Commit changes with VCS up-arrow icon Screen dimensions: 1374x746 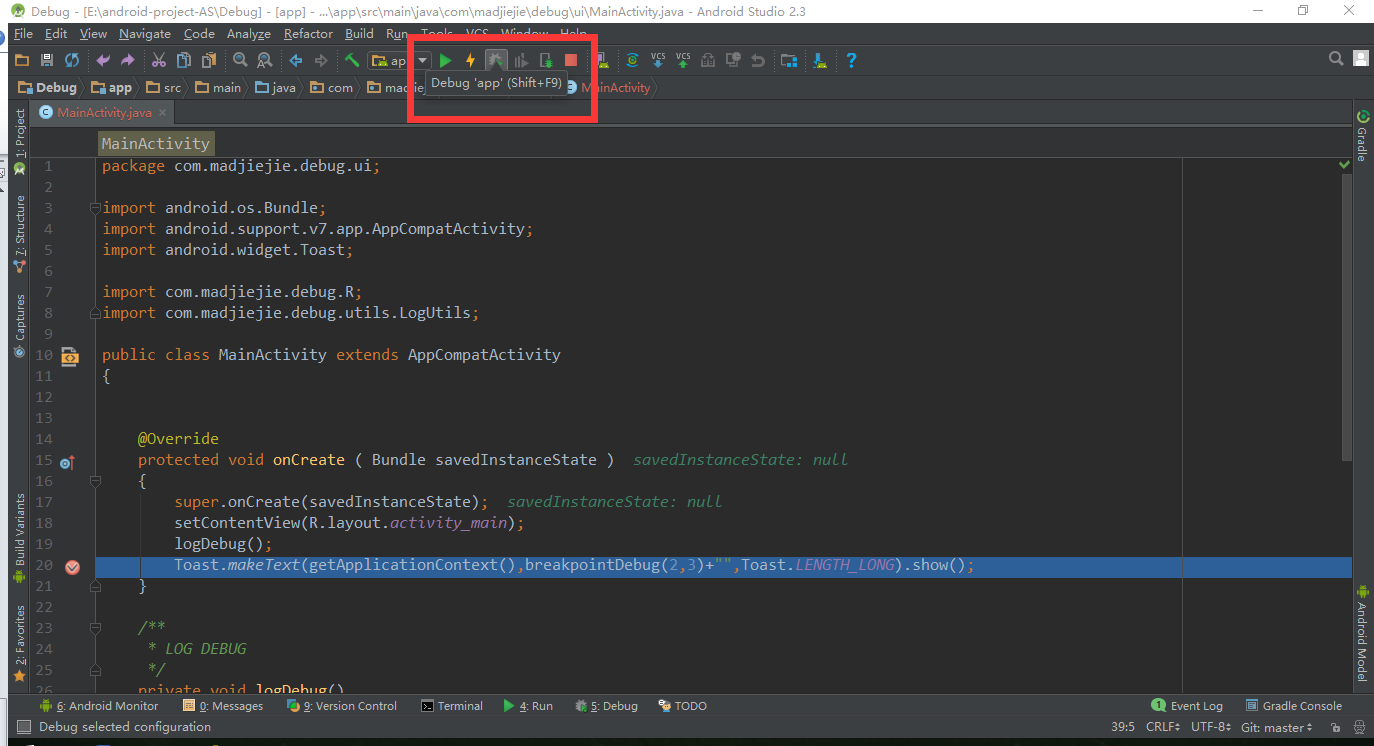pos(682,60)
